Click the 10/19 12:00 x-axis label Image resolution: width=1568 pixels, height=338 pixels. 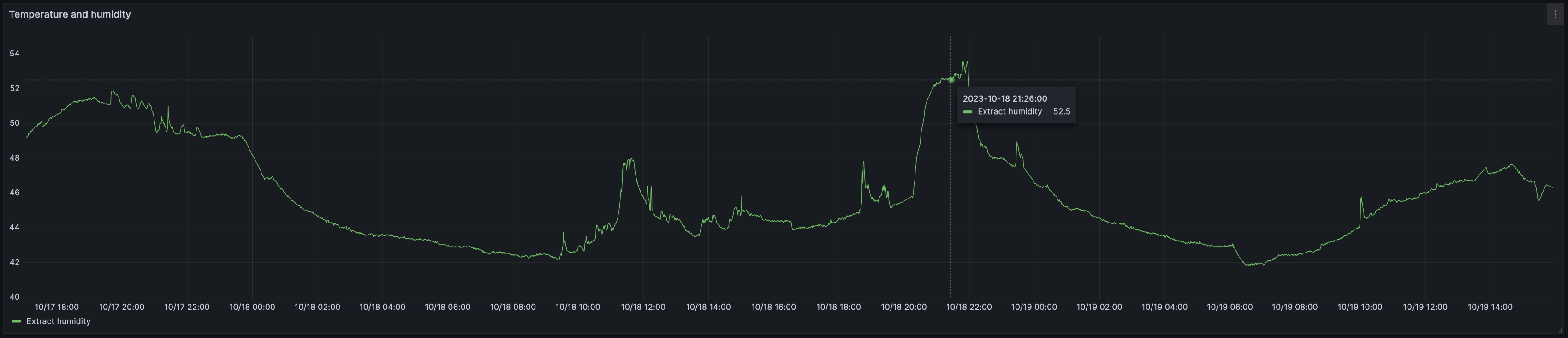[x=1425, y=307]
